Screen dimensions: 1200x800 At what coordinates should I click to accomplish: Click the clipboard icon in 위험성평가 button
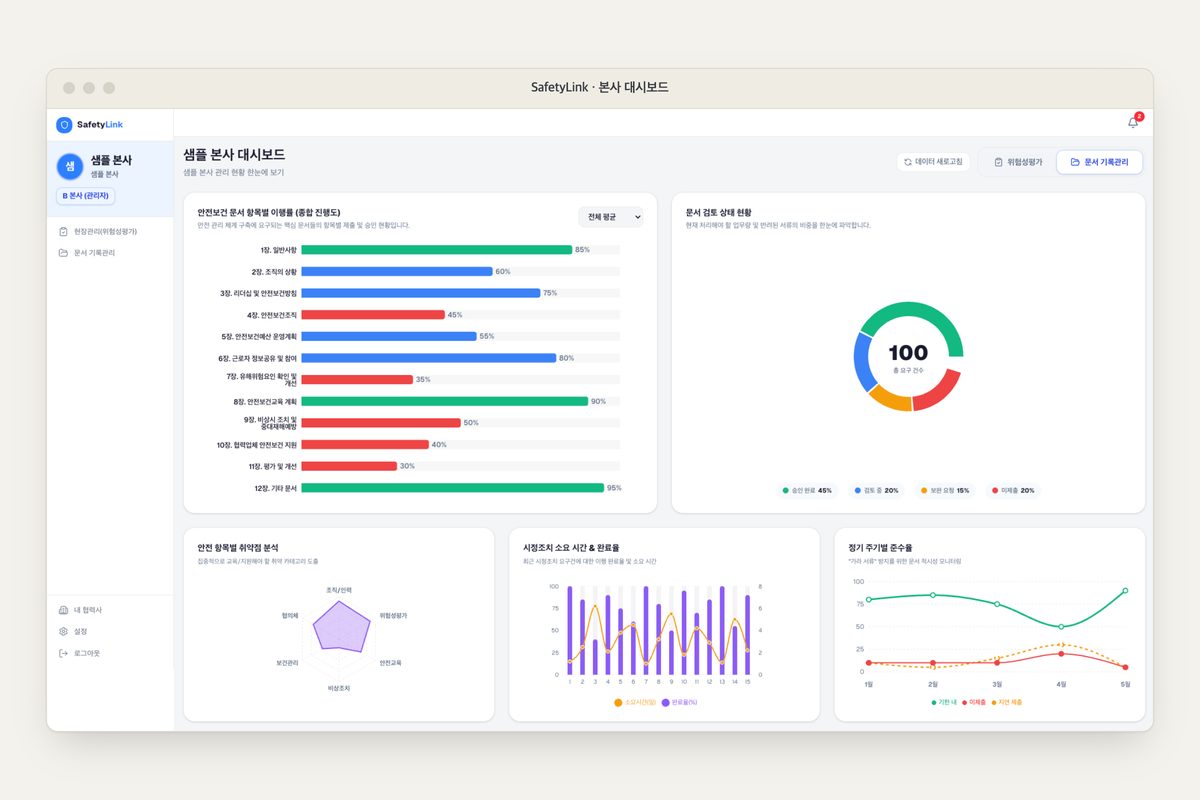(998, 162)
